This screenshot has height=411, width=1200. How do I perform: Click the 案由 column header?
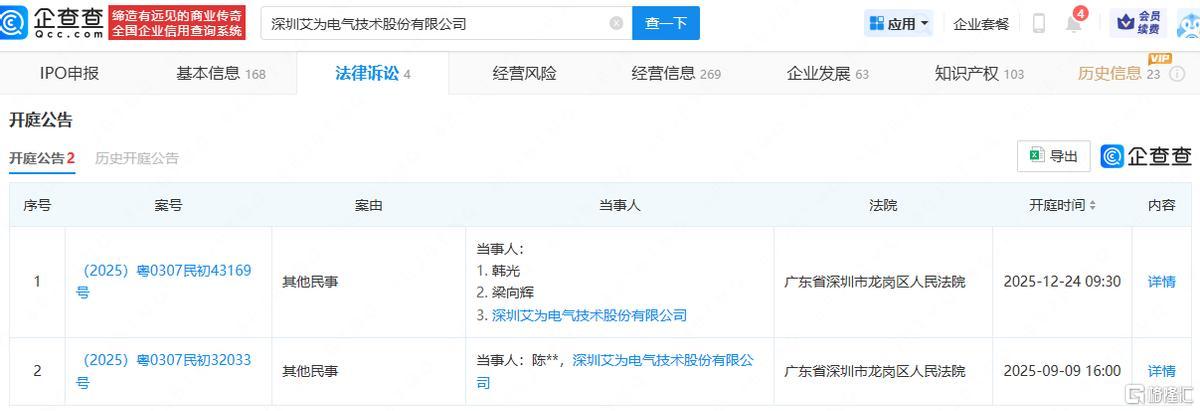point(368,205)
